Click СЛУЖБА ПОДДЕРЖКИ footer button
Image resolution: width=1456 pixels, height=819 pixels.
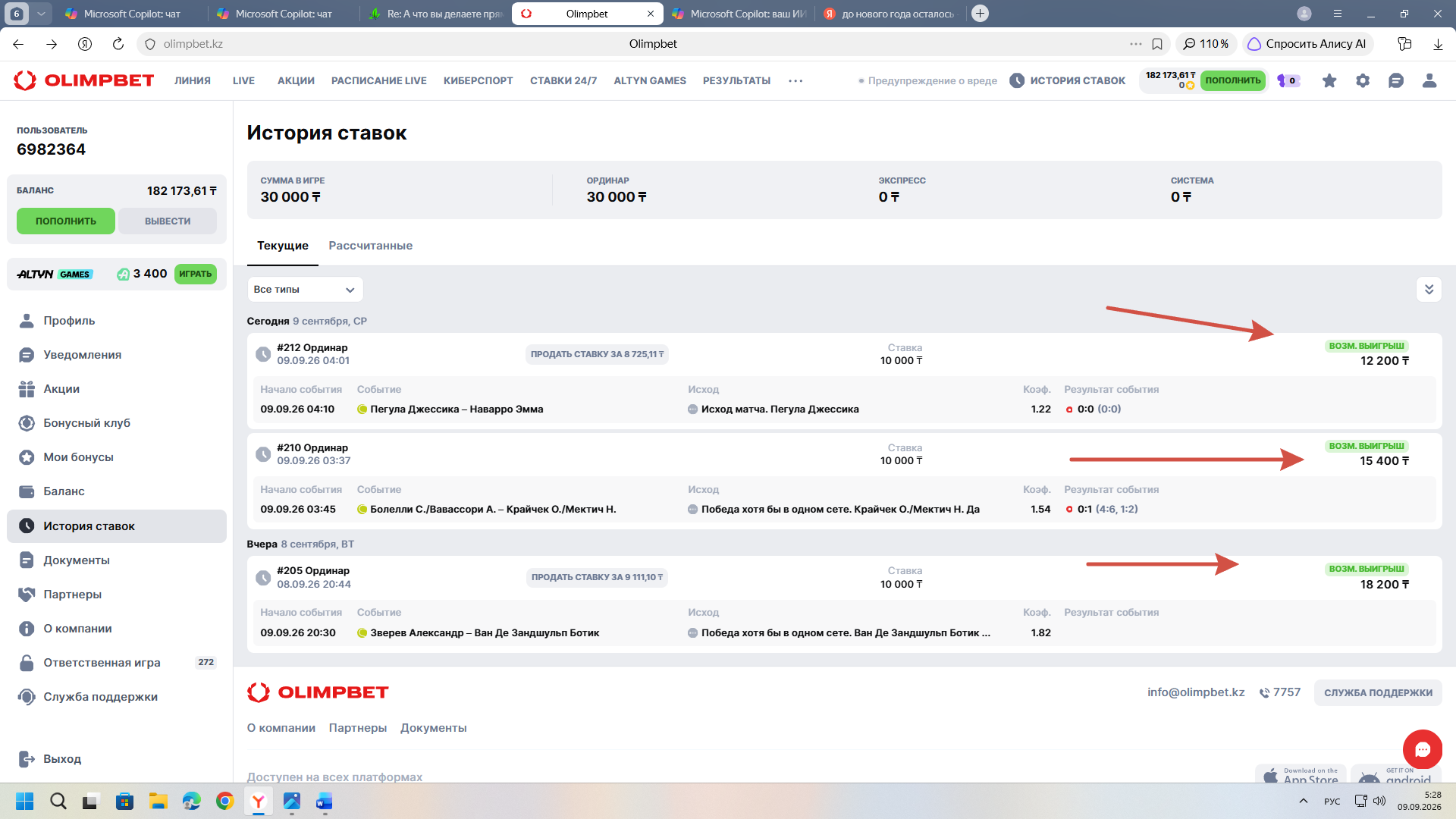1378,693
